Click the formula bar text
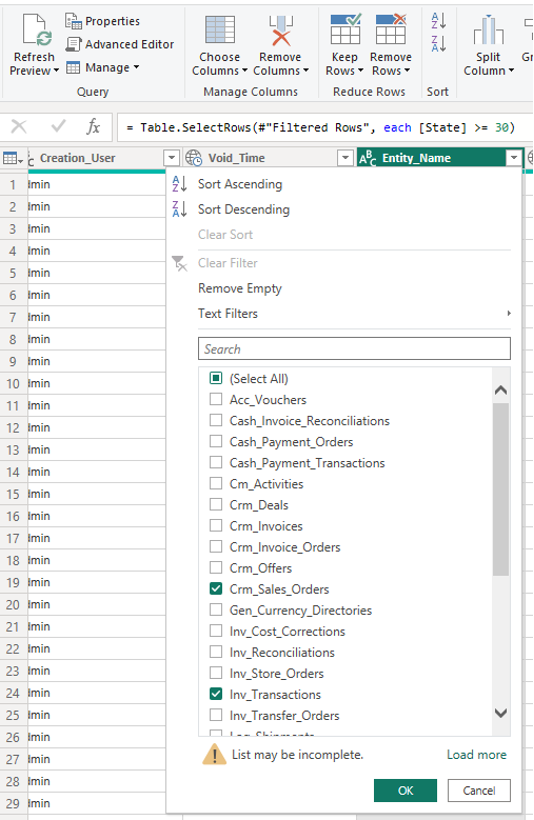This screenshot has height=820, width=534. 321,128
